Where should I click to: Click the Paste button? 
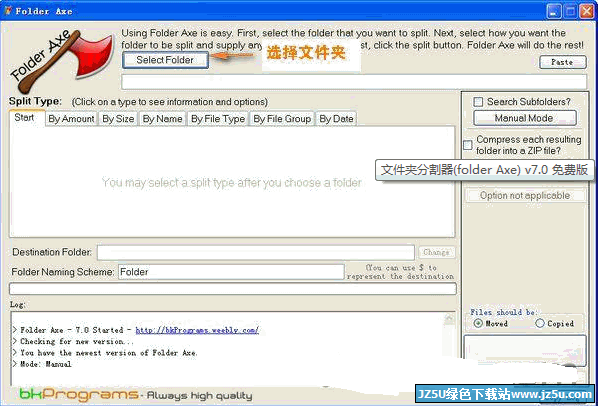(x=563, y=62)
